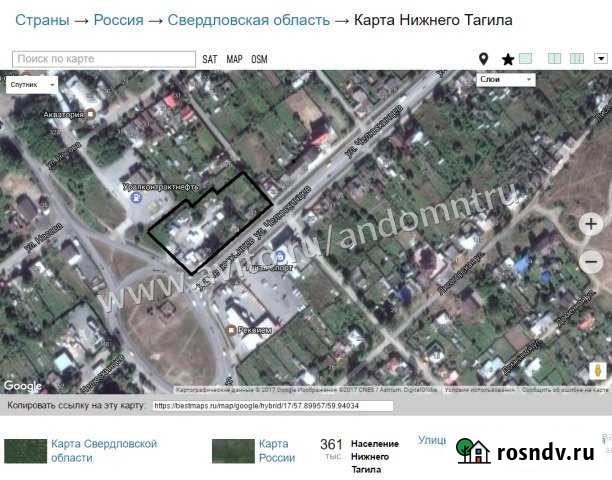Click the Google logo on map

(22, 386)
